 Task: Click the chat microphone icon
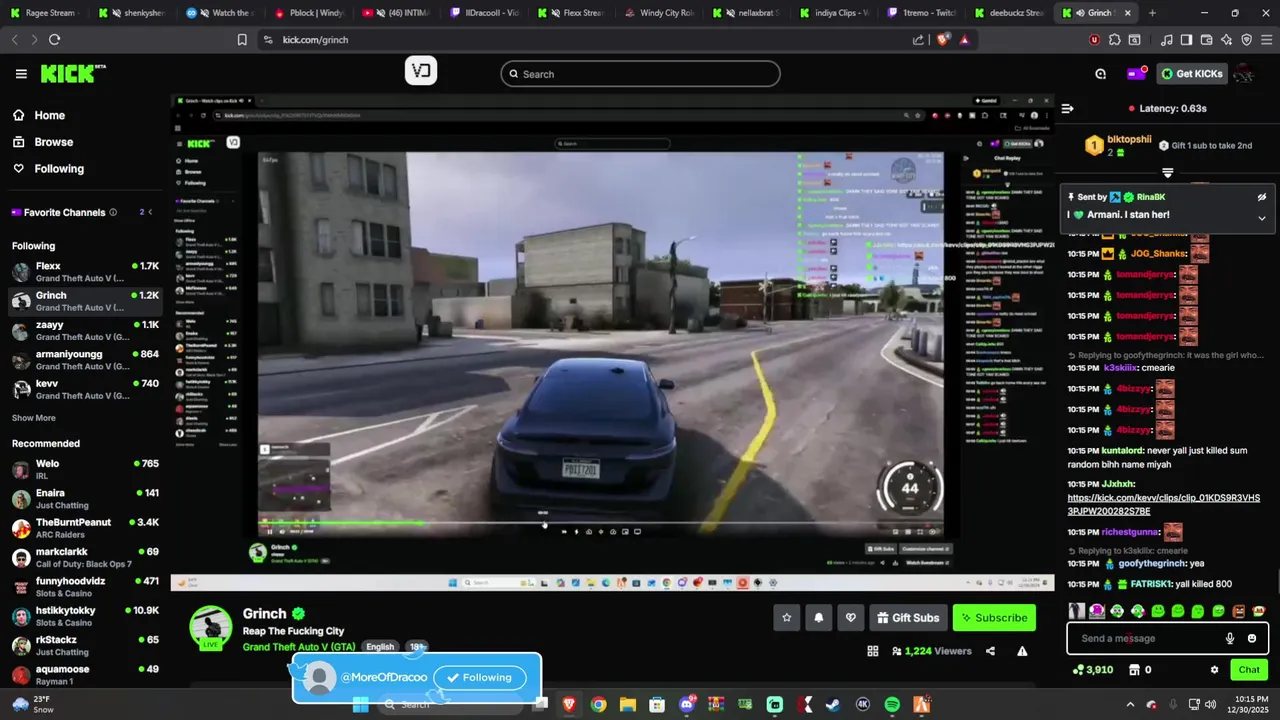[x=1230, y=638]
